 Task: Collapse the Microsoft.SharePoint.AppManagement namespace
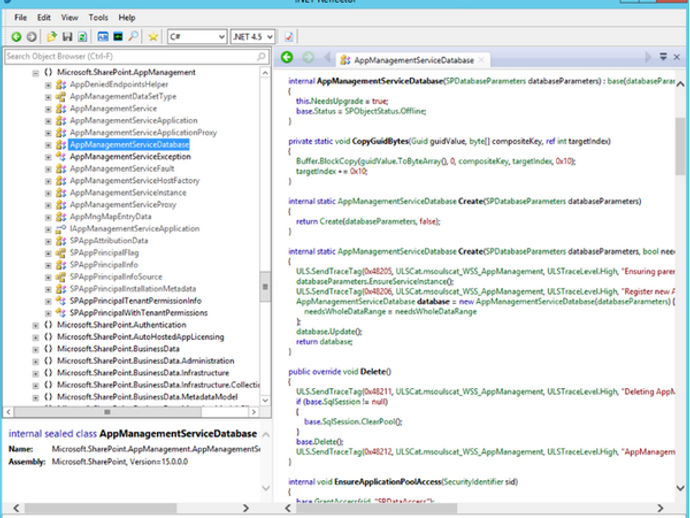[36, 73]
